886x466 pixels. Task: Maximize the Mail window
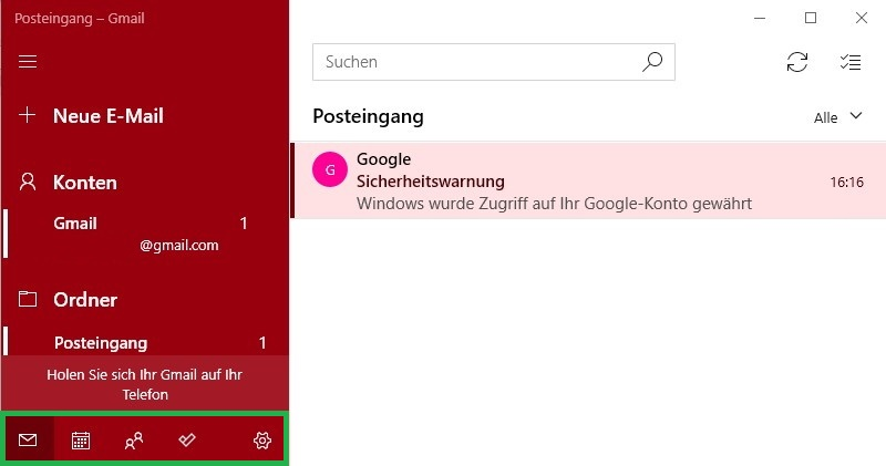point(810,18)
